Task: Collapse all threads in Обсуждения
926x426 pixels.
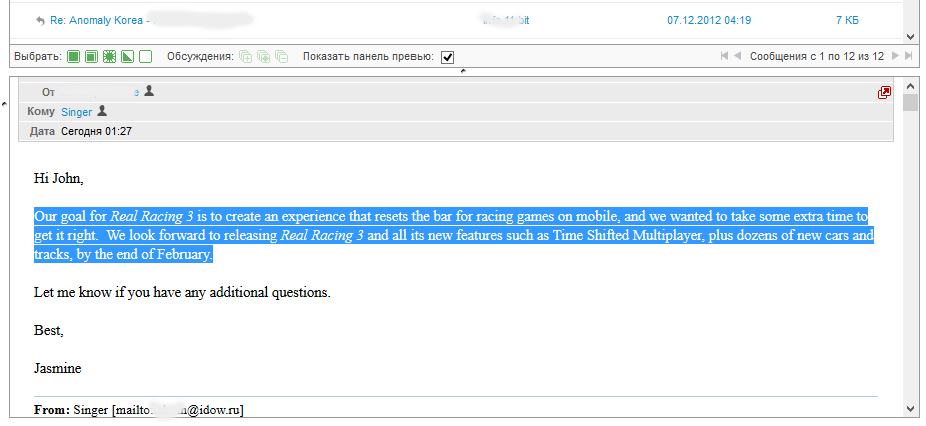Action: tap(282, 57)
